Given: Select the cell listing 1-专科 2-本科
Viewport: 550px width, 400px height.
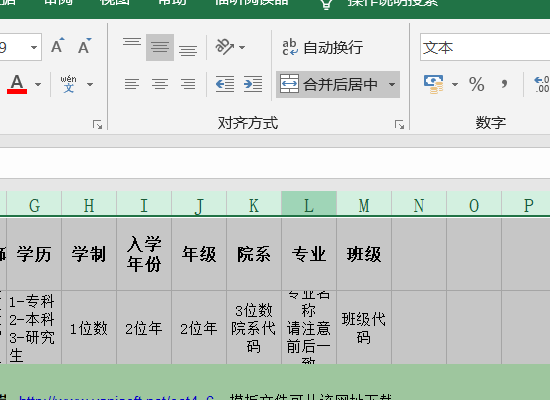Looking at the screenshot, I should [x=34, y=328].
